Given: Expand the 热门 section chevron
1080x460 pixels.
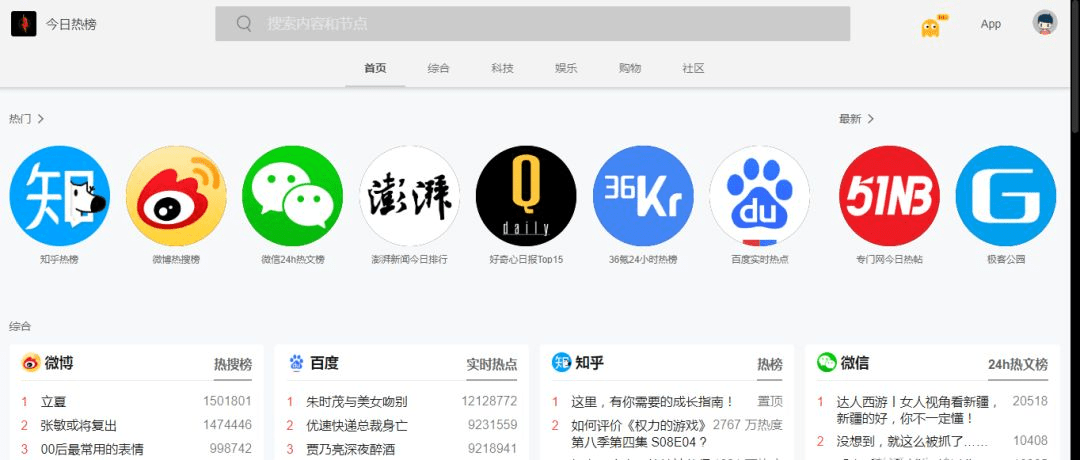Looking at the screenshot, I should [x=41, y=118].
